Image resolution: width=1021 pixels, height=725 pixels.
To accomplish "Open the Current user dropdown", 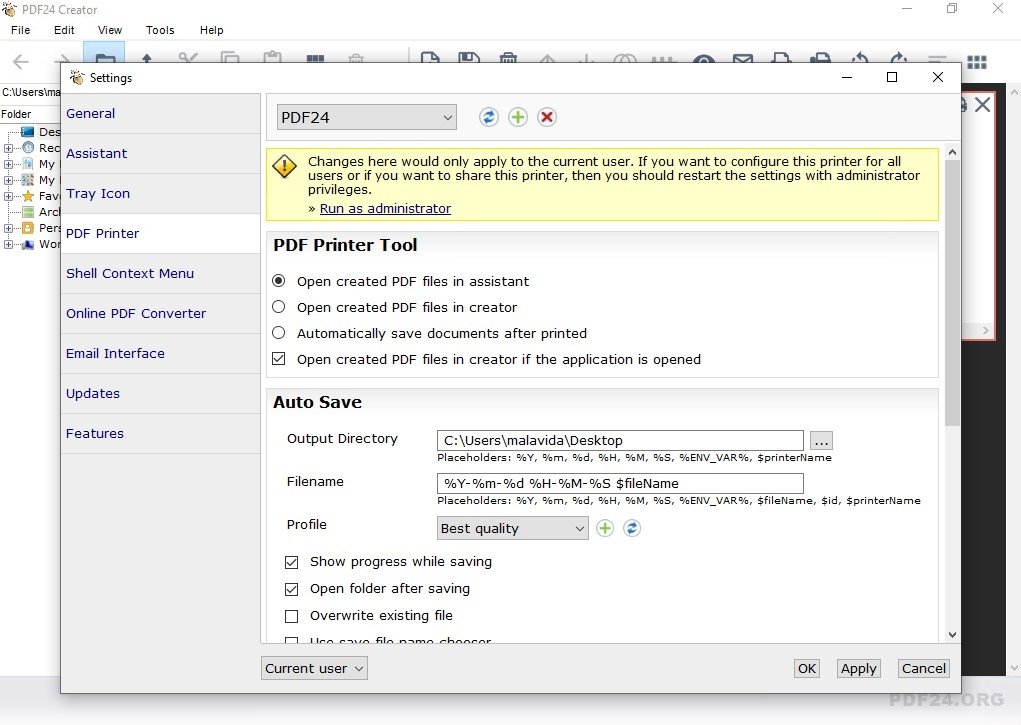I will coord(315,668).
